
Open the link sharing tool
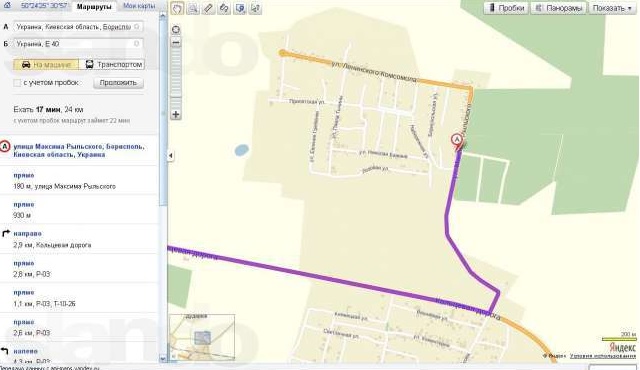point(224,8)
